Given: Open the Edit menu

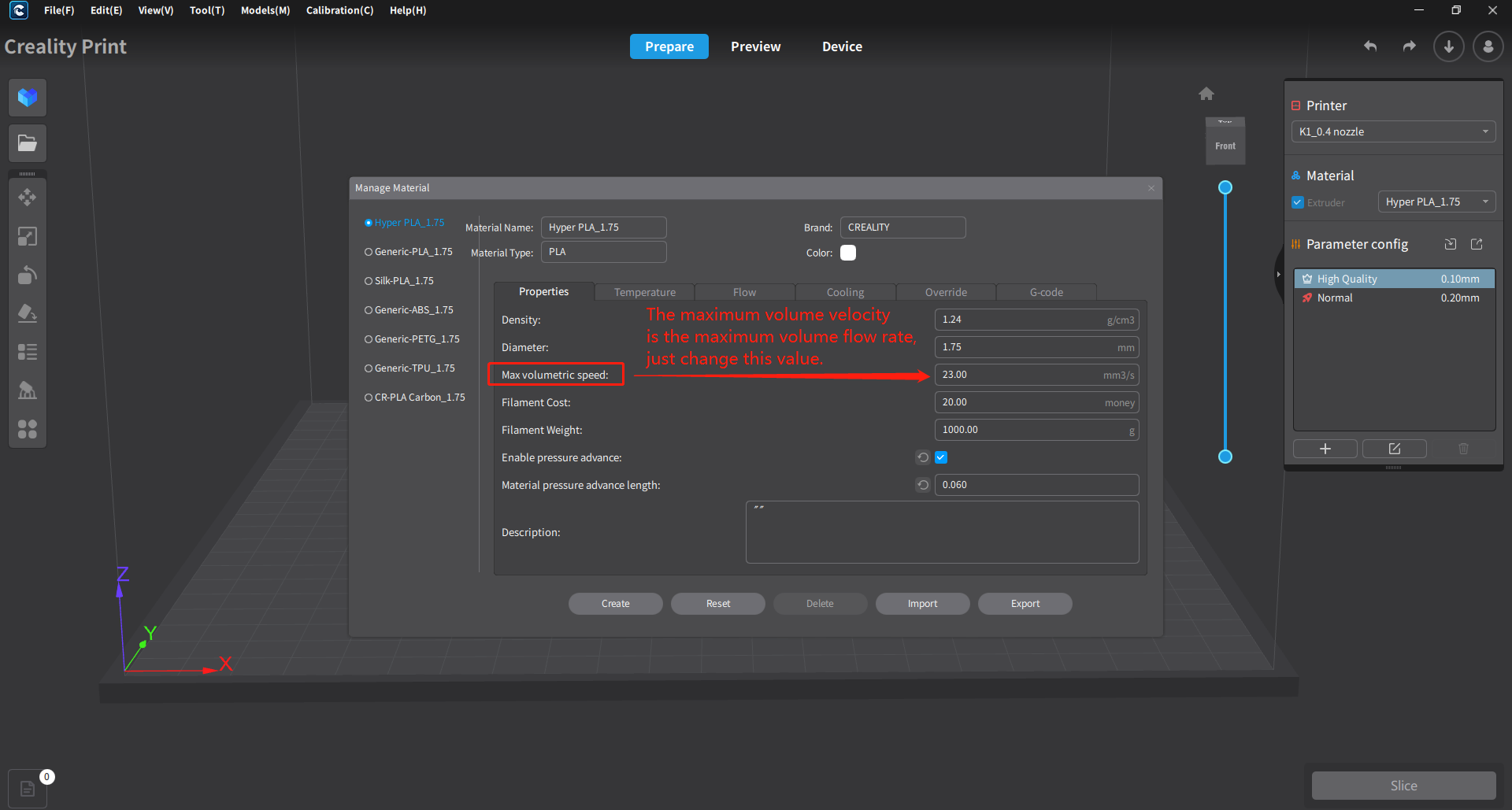Looking at the screenshot, I should pos(106,10).
